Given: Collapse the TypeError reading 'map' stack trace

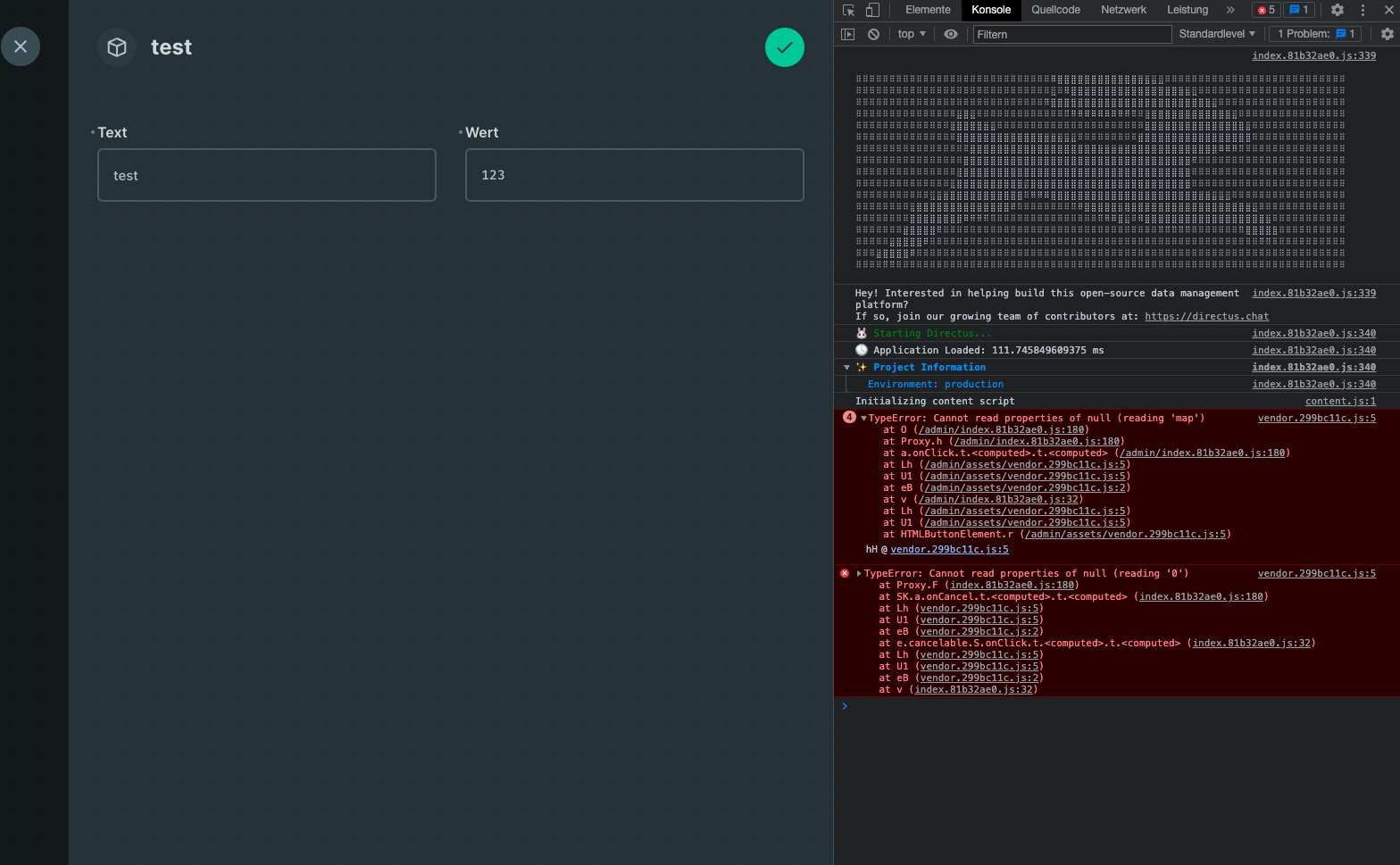Looking at the screenshot, I should click(x=863, y=418).
